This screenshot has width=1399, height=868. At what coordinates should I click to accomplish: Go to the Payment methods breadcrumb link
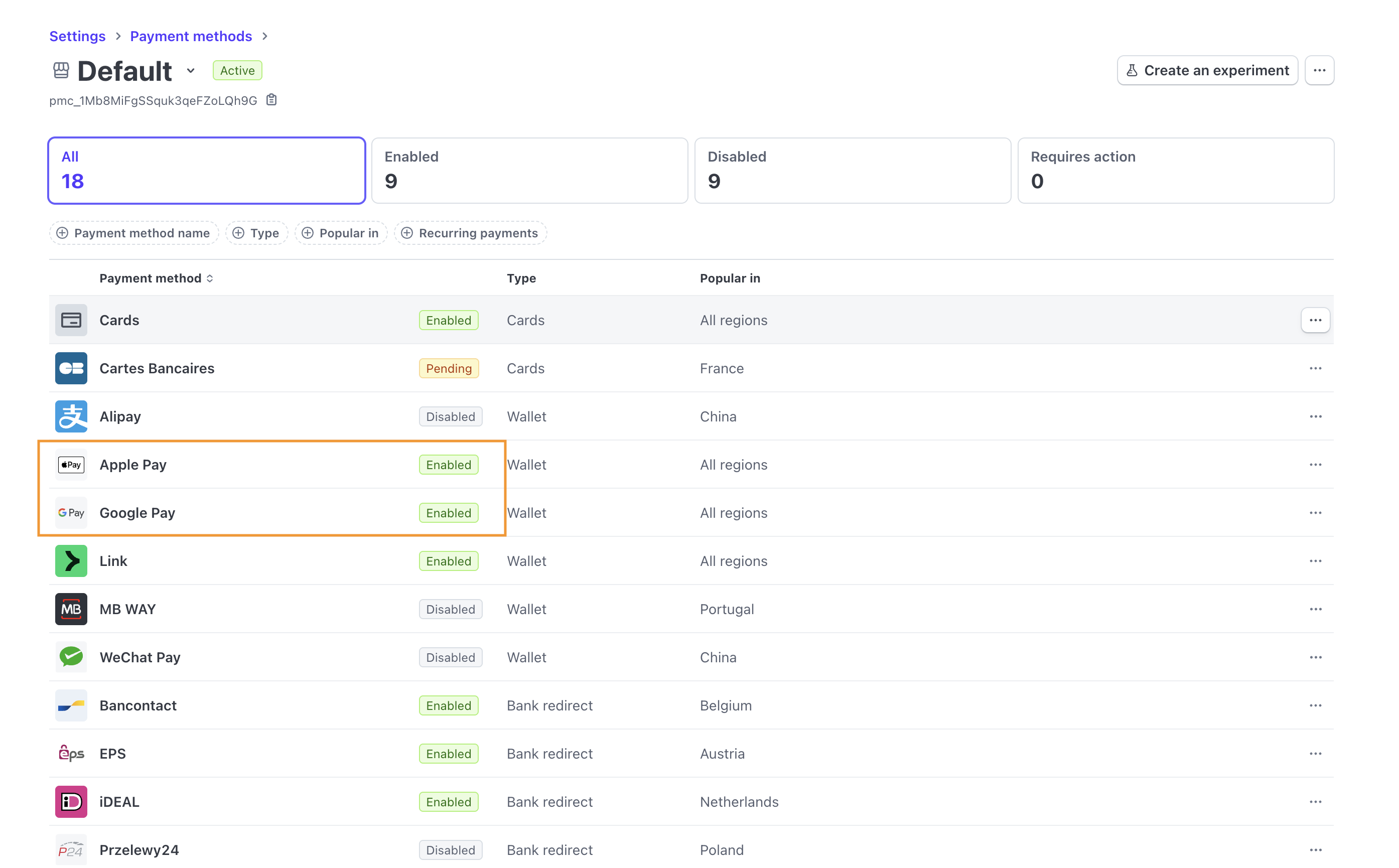tap(191, 36)
